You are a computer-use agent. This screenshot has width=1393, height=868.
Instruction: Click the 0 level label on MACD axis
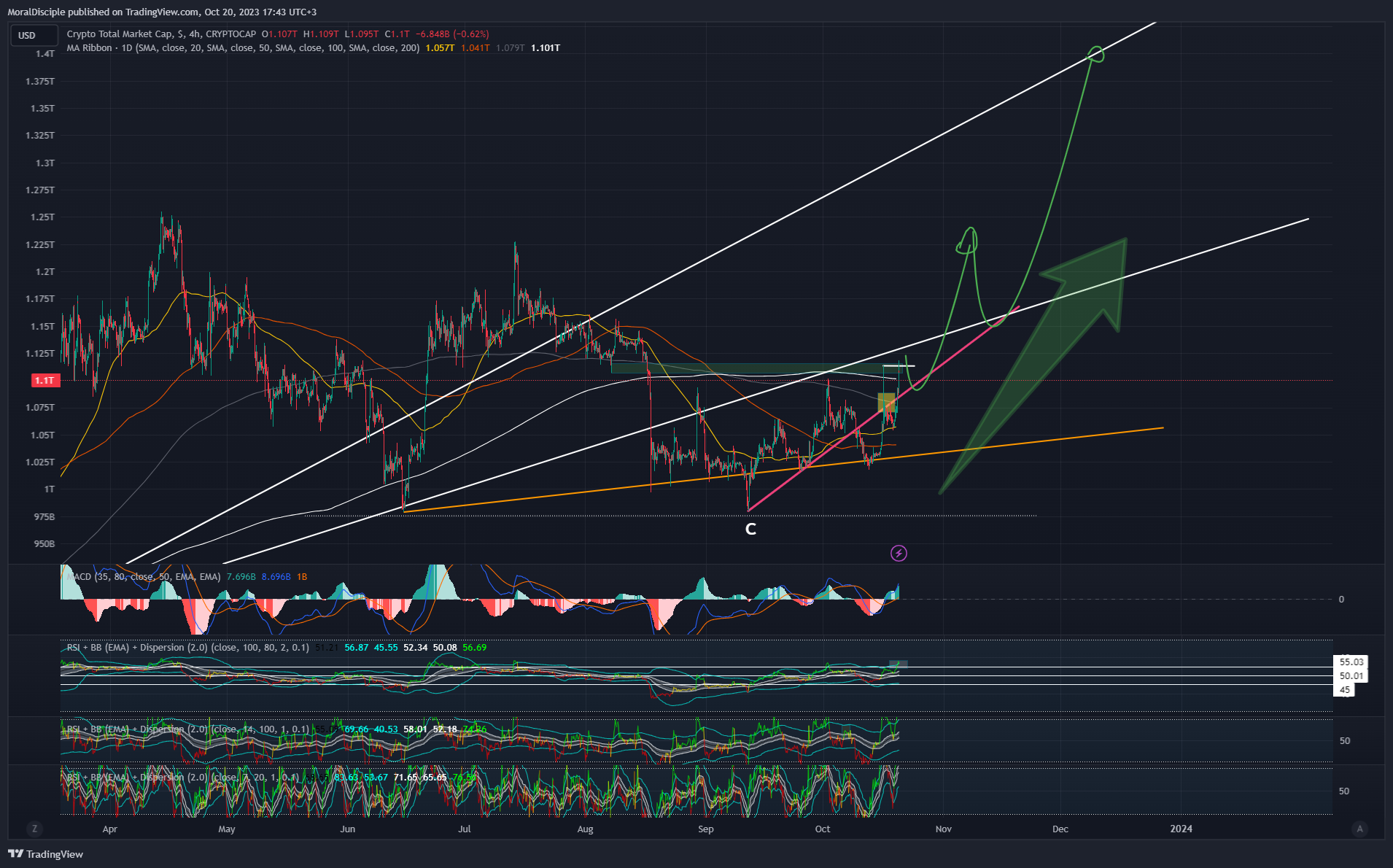[x=1341, y=600]
